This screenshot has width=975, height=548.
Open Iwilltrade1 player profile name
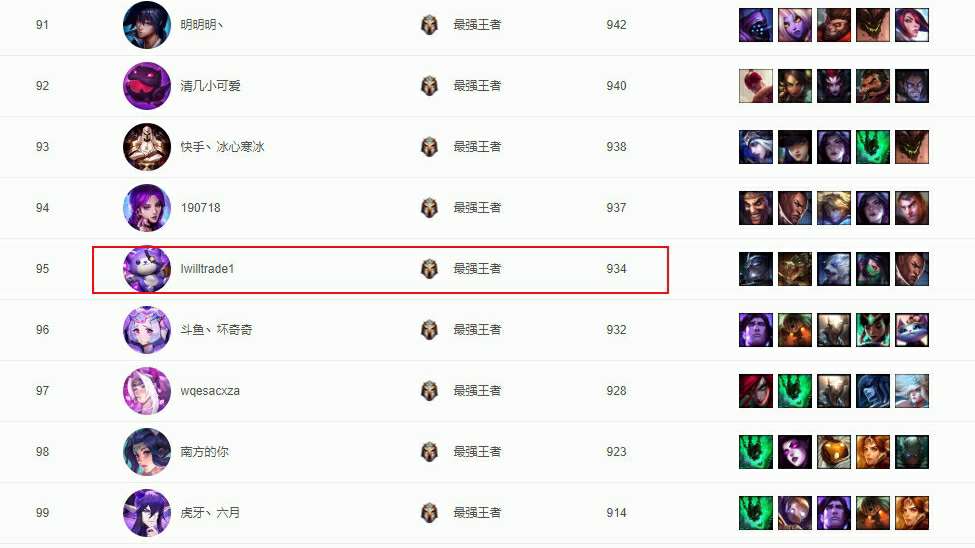click(207, 269)
